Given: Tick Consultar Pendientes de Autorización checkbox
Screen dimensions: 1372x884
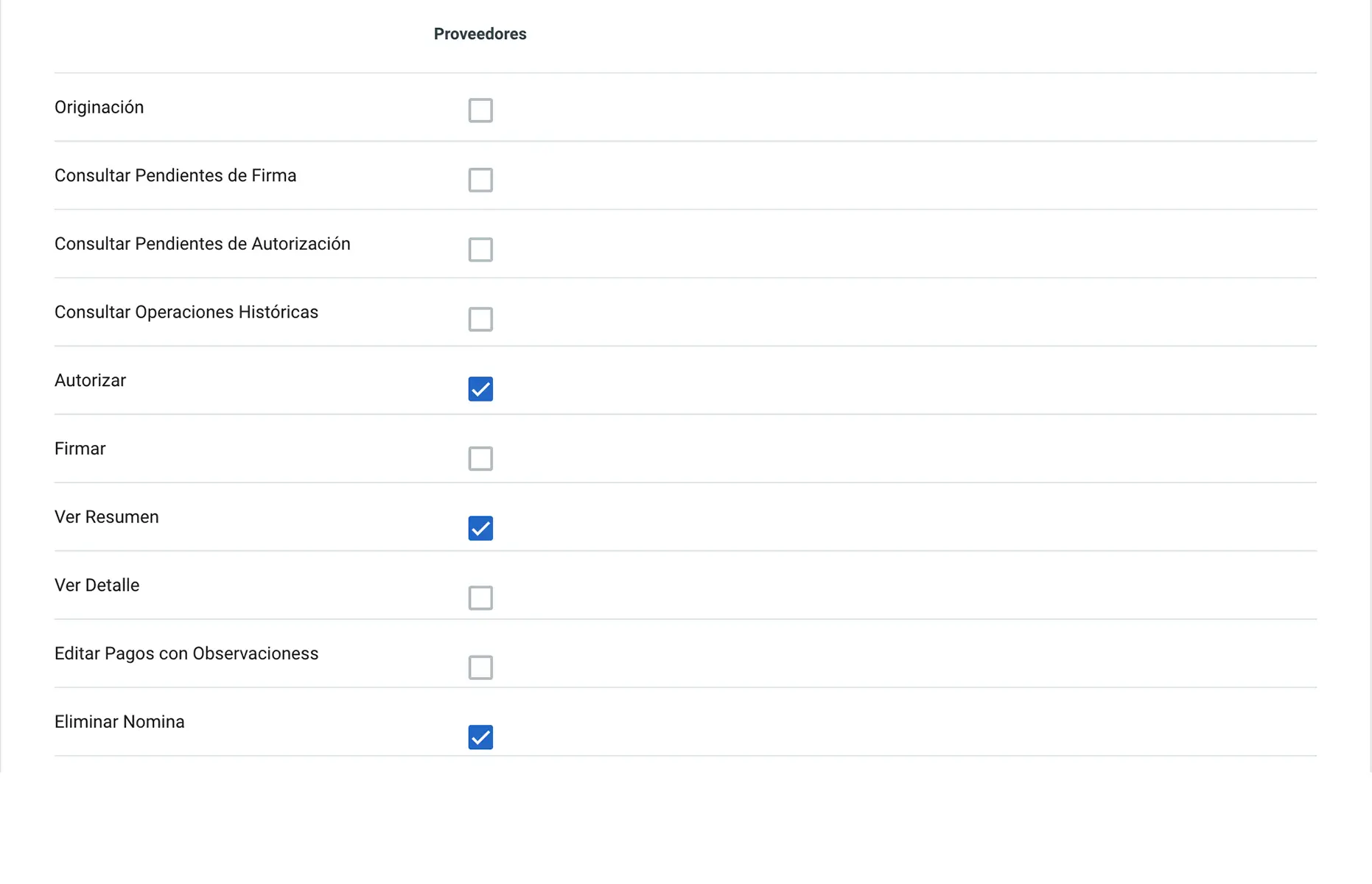Looking at the screenshot, I should point(480,250).
